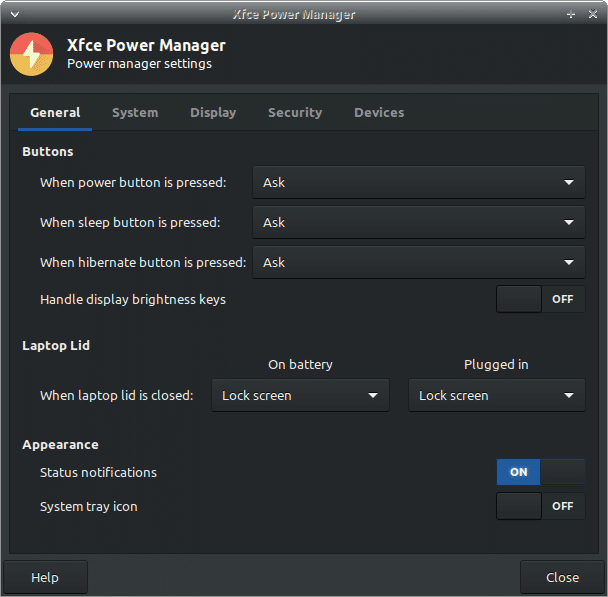Open laptop lid Plugged in dropdown
608x597 pixels.
tap(497, 395)
